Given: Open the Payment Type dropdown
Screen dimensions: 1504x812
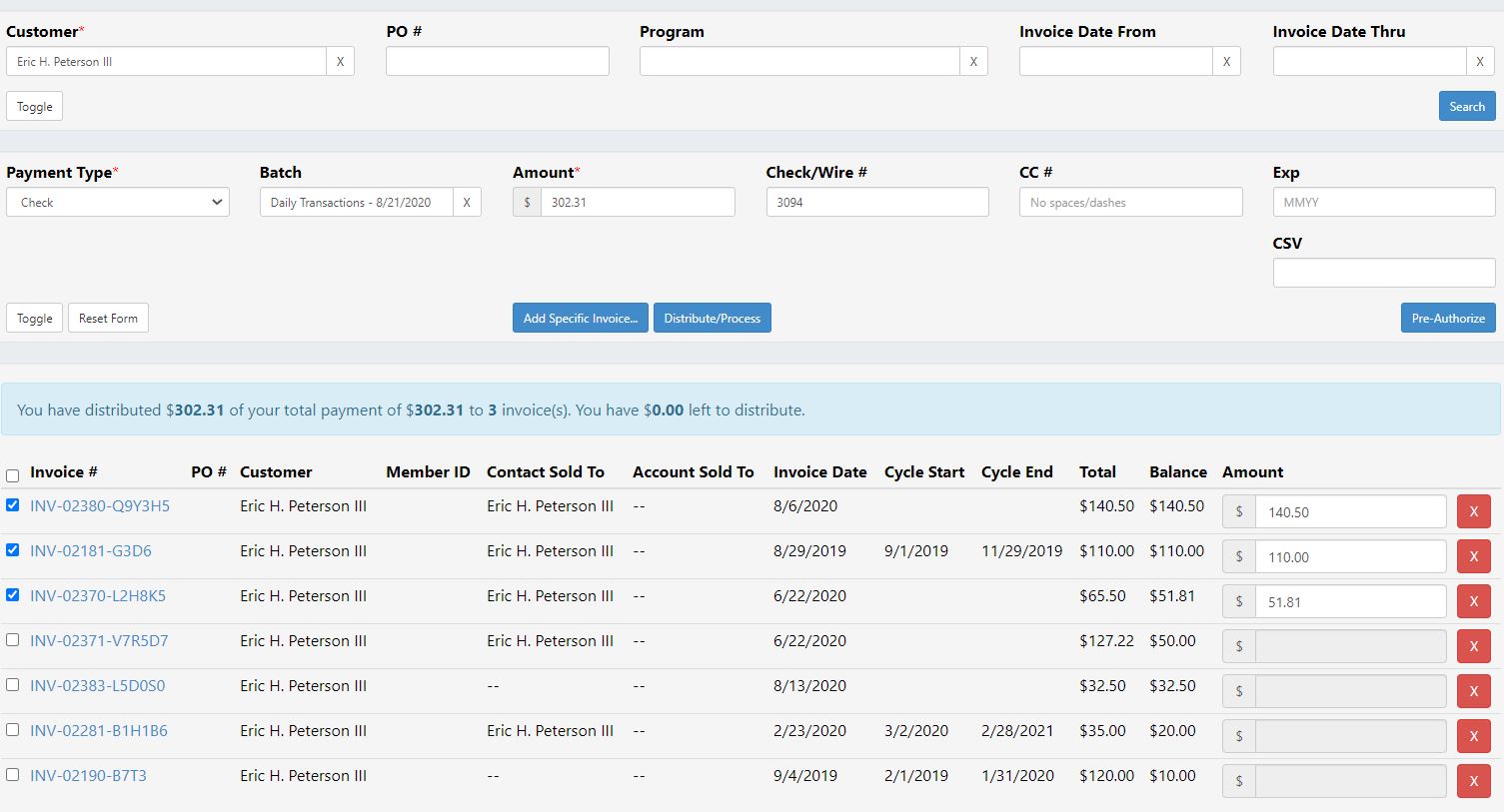Looking at the screenshot, I should (x=118, y=202).
